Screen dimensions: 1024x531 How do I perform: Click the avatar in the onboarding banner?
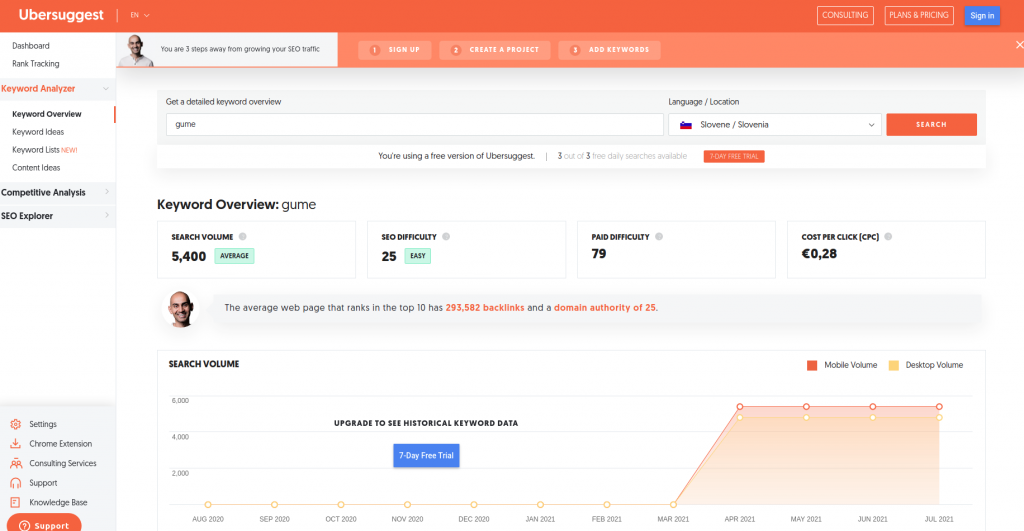(136, 50)
